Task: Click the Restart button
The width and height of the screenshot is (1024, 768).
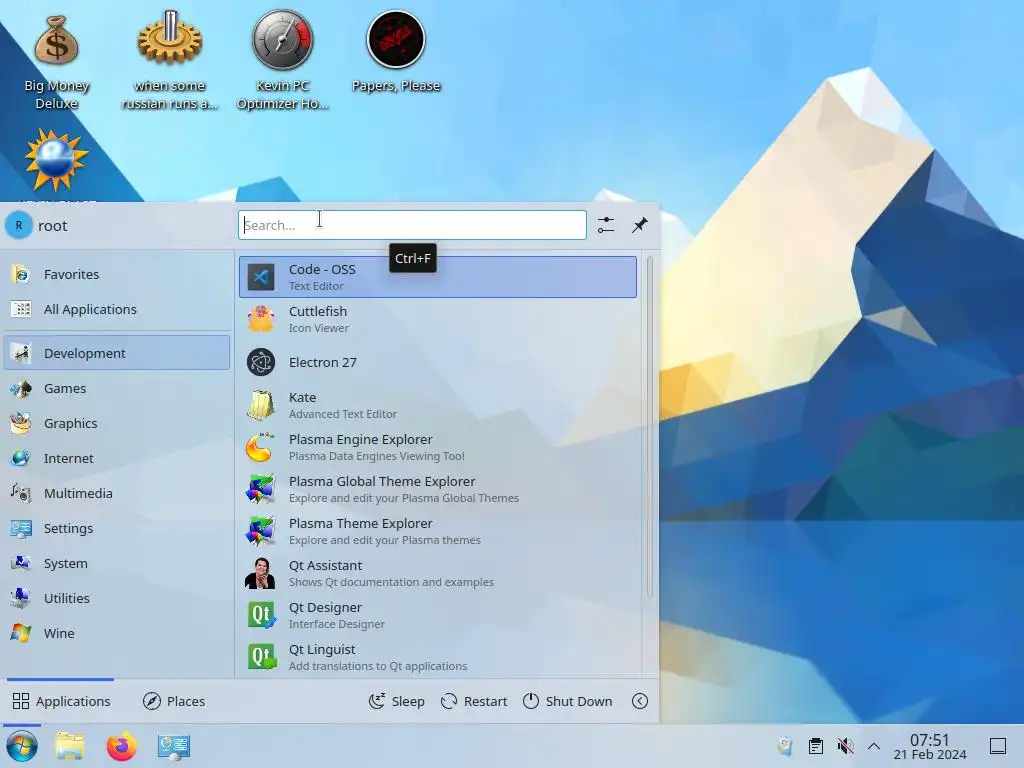Action: point(474,701)
